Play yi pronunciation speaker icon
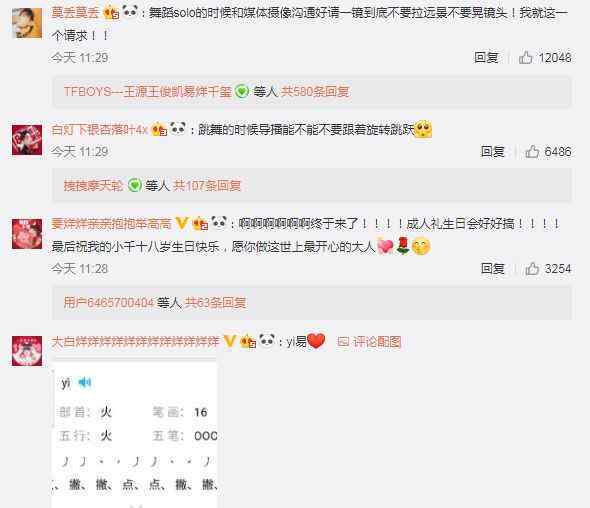Image resolution: width=590 pixels, height=508 pixels. tap(85, 383)
